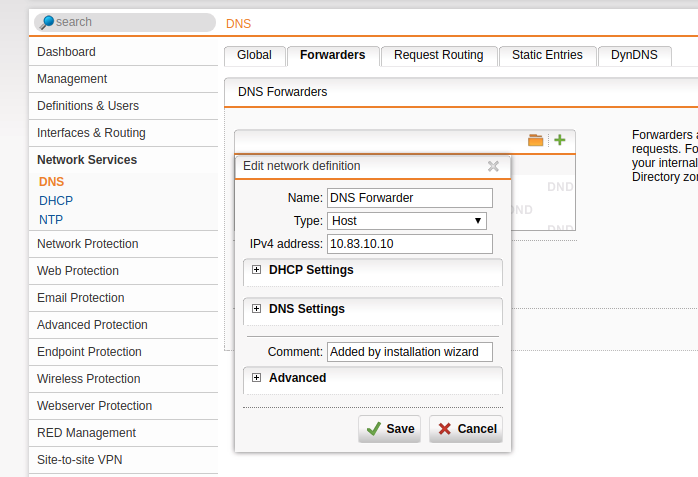Click the orange folder icon above the list
698x477 pixels.
click(535, 140)
